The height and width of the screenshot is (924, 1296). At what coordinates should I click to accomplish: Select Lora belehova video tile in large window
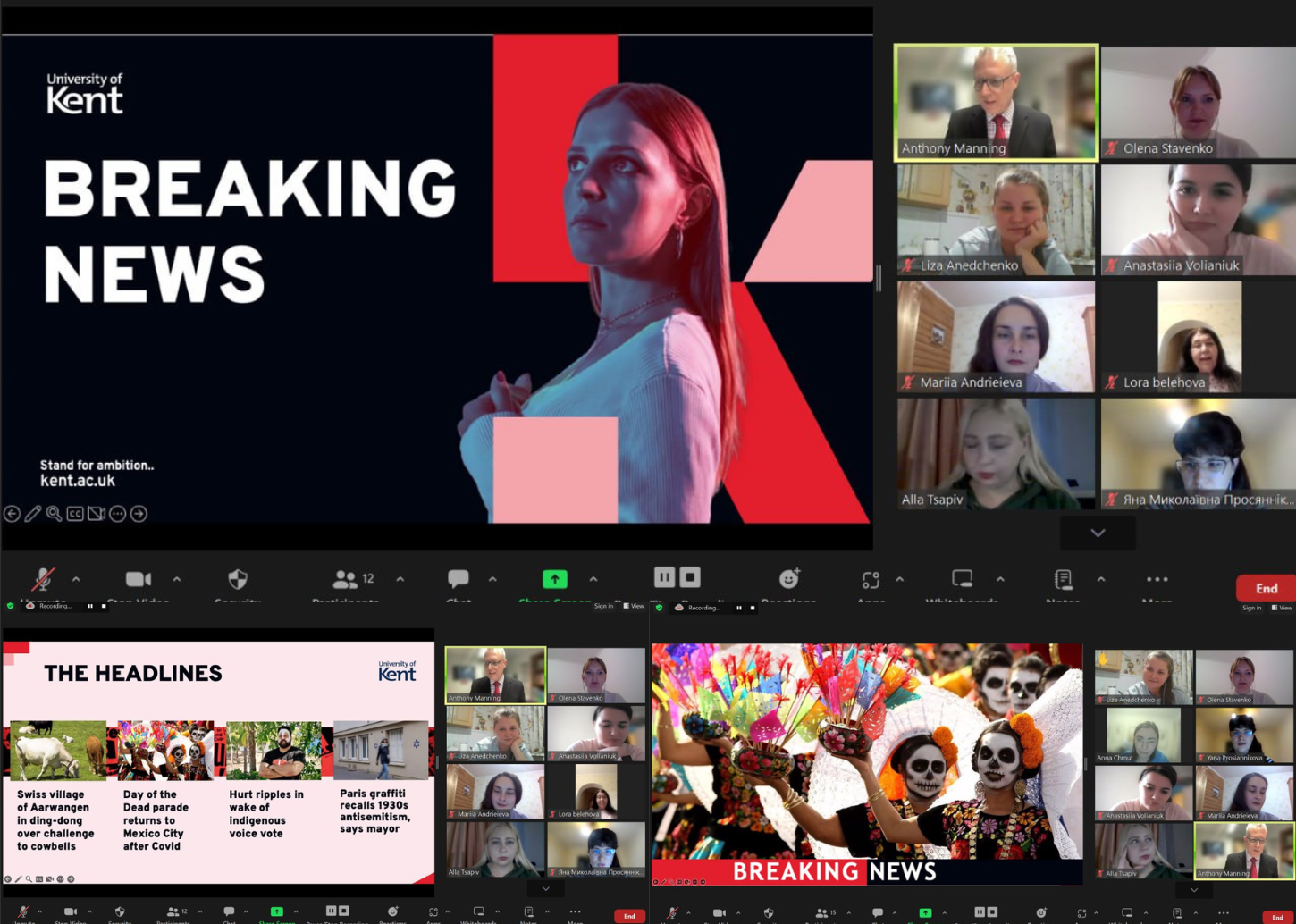pos(1199,337)
